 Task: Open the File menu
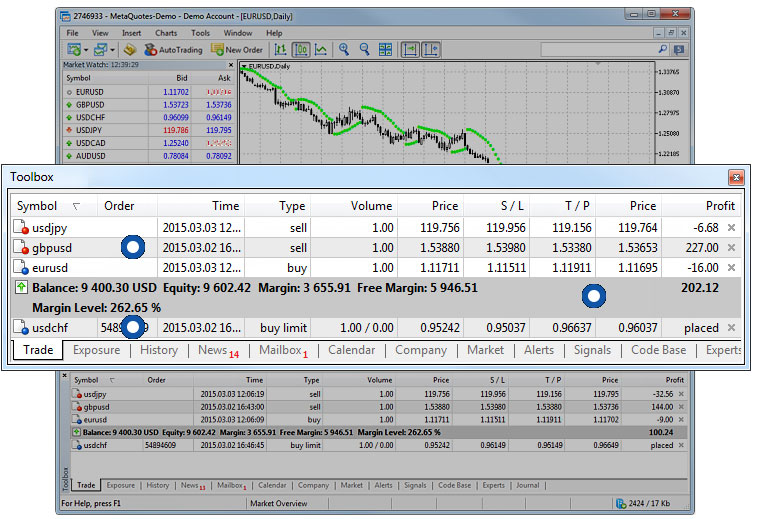(72, 33)
